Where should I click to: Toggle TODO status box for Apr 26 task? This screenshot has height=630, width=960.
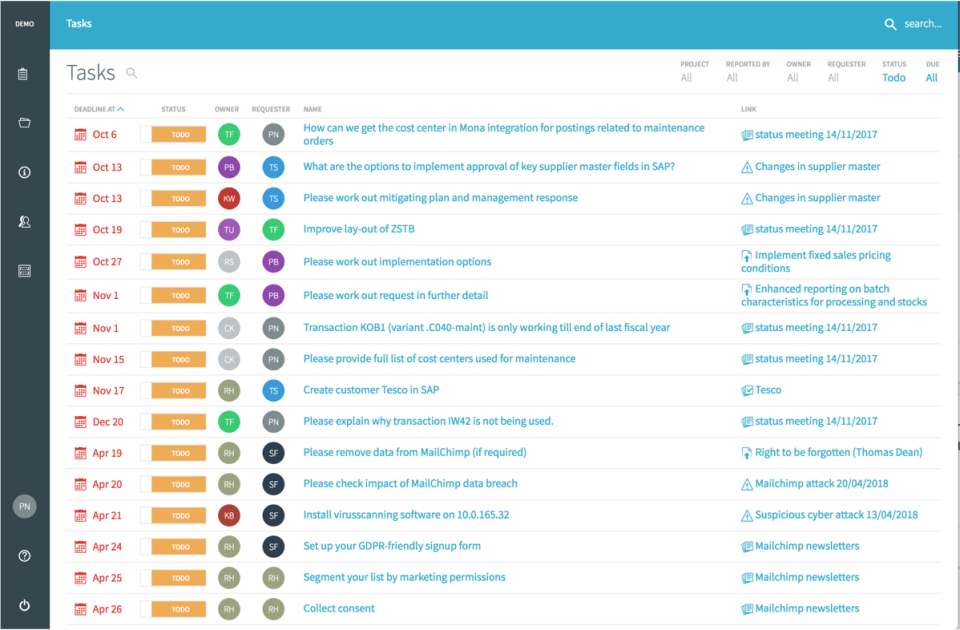click(x=146, y=609)
